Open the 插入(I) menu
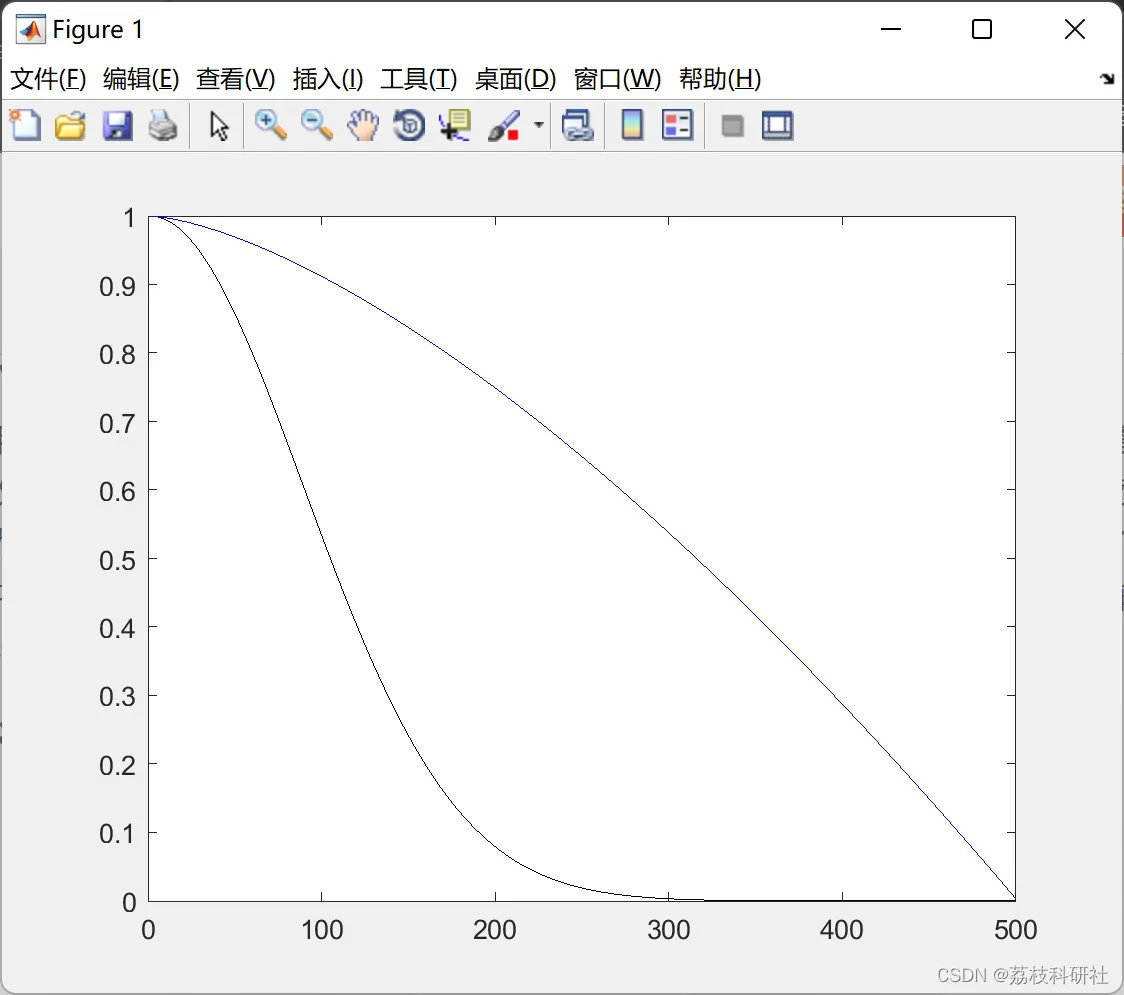The image size is (1124, 995). coord(328,78)
